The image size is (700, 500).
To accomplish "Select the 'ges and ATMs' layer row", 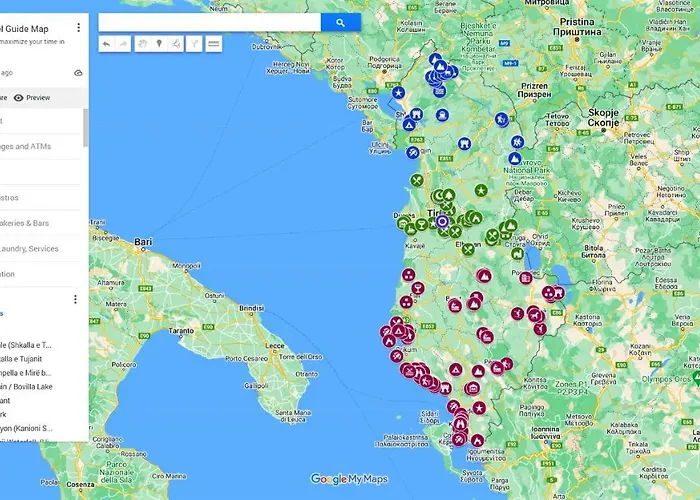I will [40, 146].
